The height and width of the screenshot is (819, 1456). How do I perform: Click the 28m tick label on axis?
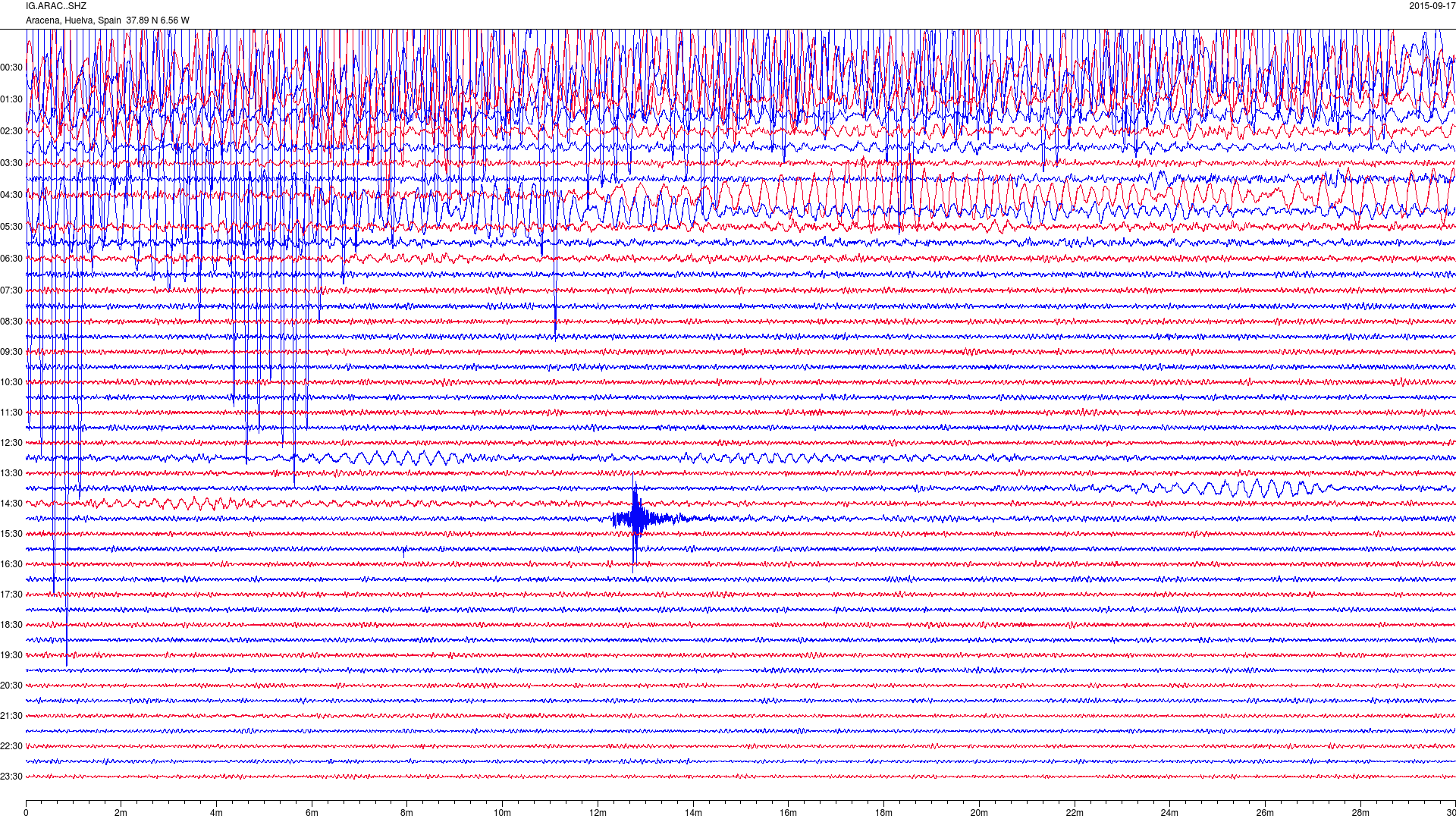tap(1360, 813)
